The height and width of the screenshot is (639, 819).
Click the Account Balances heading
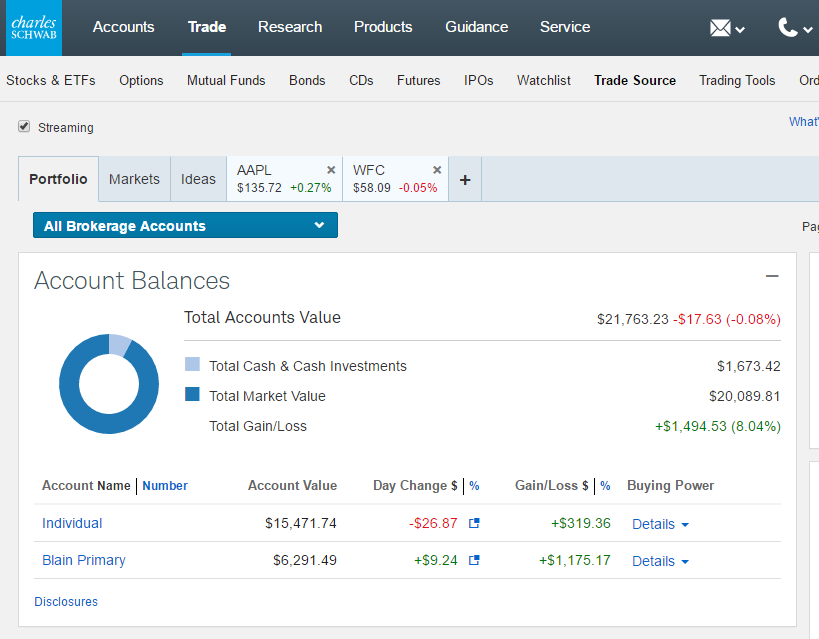tap(132, 281)
